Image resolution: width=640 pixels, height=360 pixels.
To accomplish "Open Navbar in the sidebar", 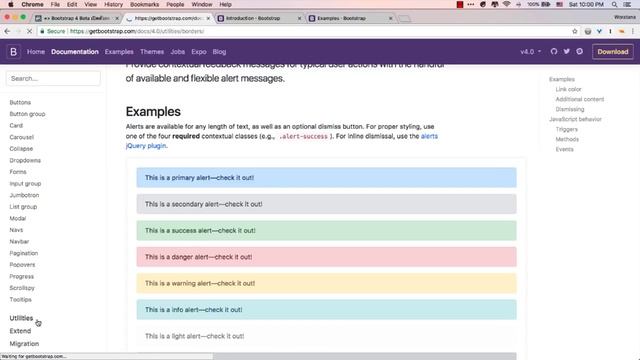I will pos(19,242).
